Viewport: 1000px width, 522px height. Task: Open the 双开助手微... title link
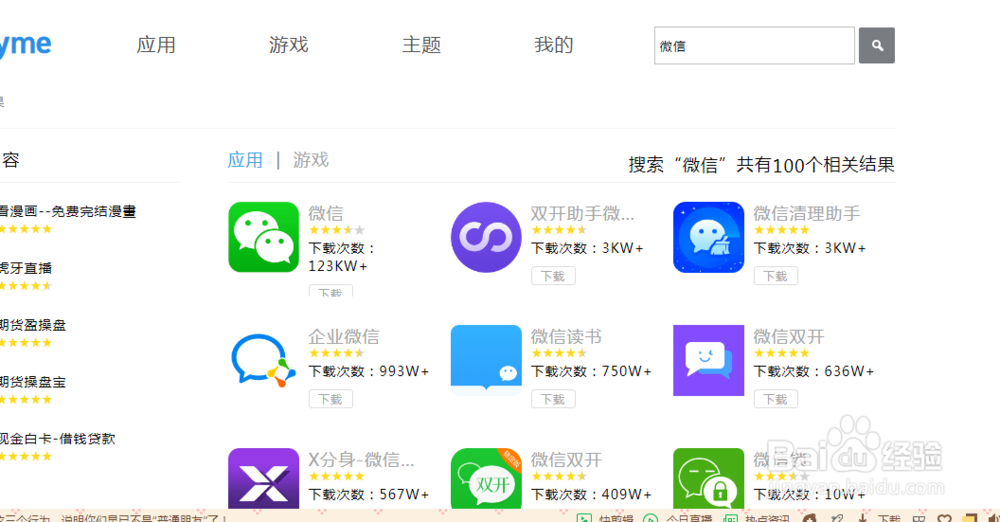click(582, 213)
